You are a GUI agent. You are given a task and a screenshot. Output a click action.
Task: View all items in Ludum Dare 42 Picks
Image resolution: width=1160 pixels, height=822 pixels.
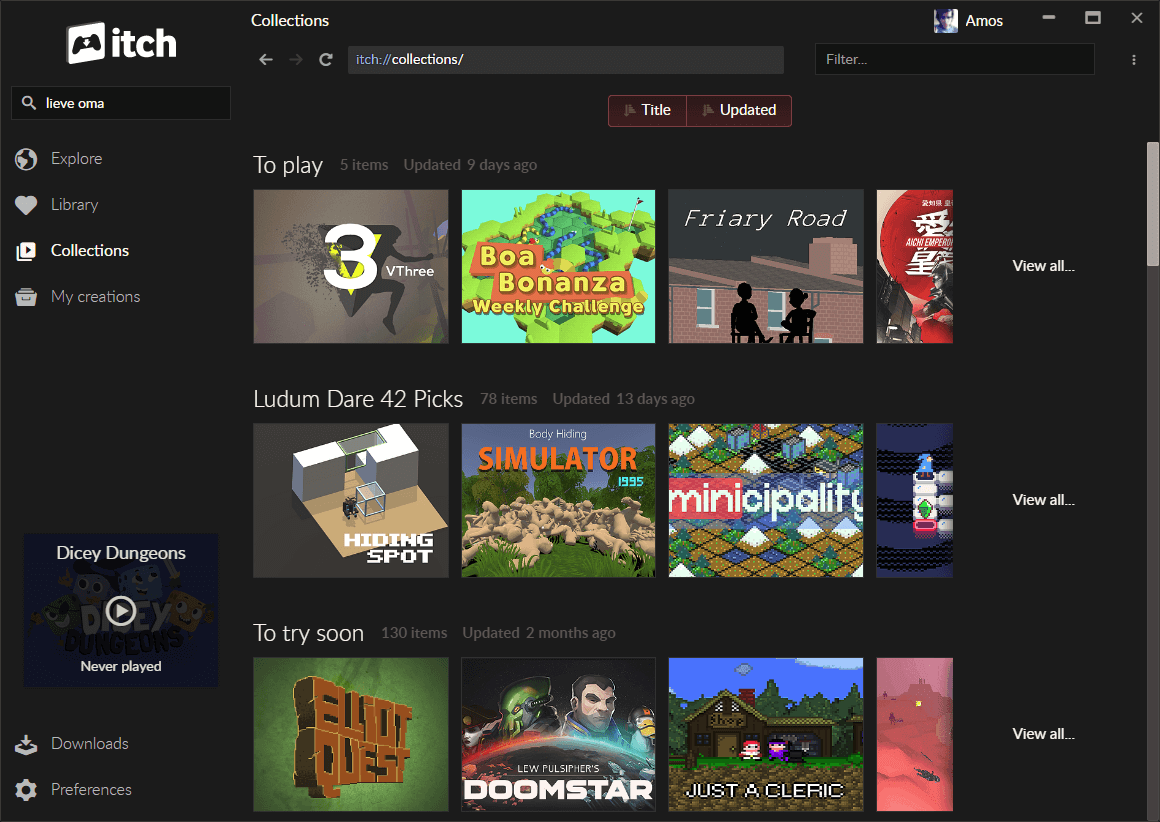click(1043, 499)
